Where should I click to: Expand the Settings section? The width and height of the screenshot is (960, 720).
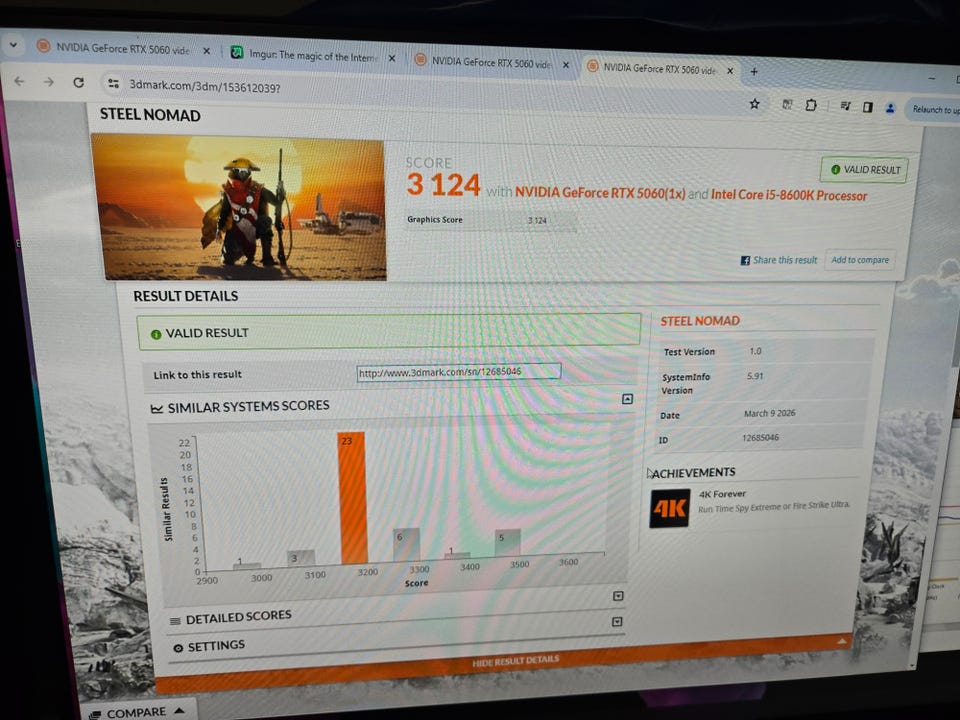pos(617,621)
